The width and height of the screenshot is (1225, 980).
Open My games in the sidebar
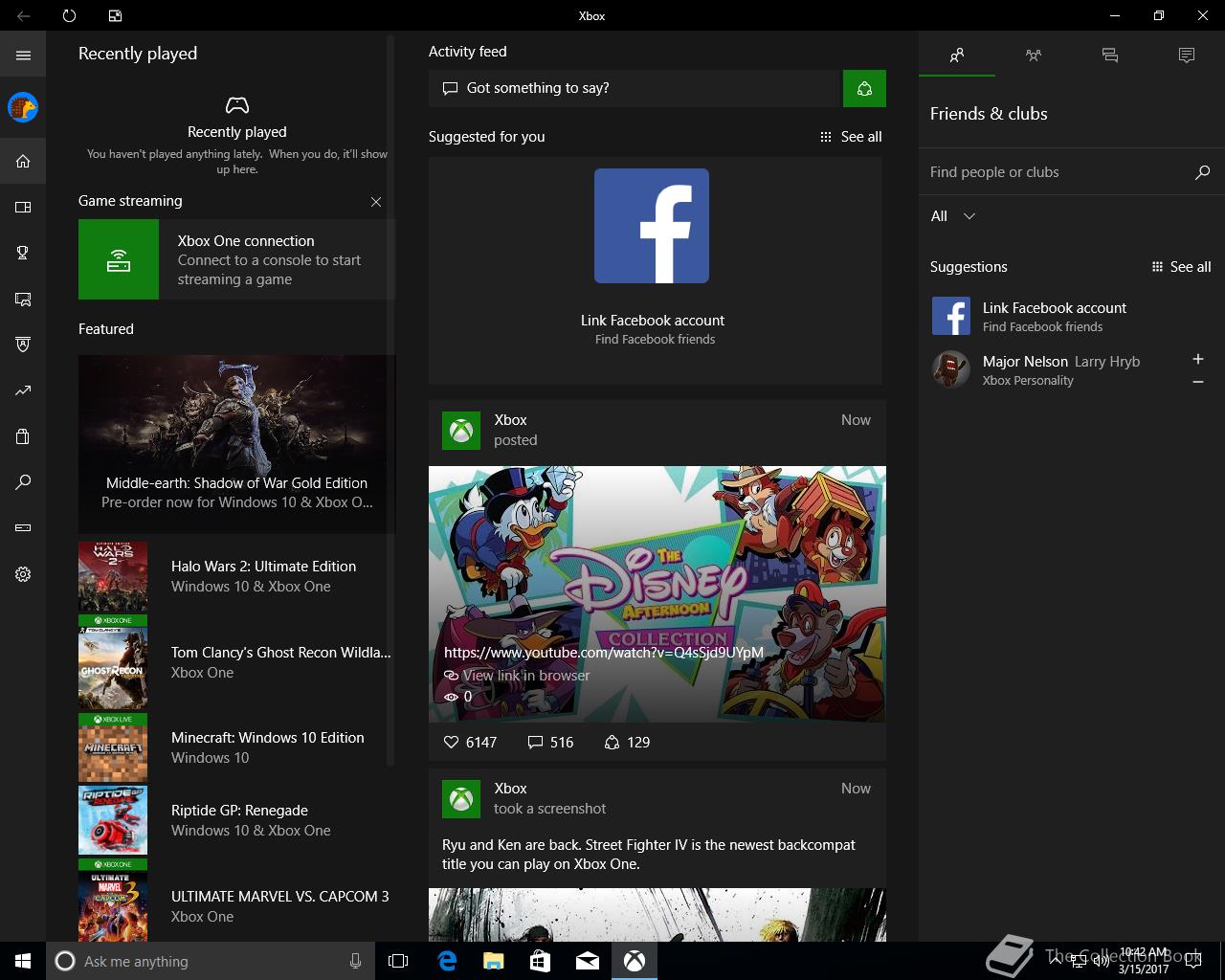pyautogui.click(x=23, y=207)
